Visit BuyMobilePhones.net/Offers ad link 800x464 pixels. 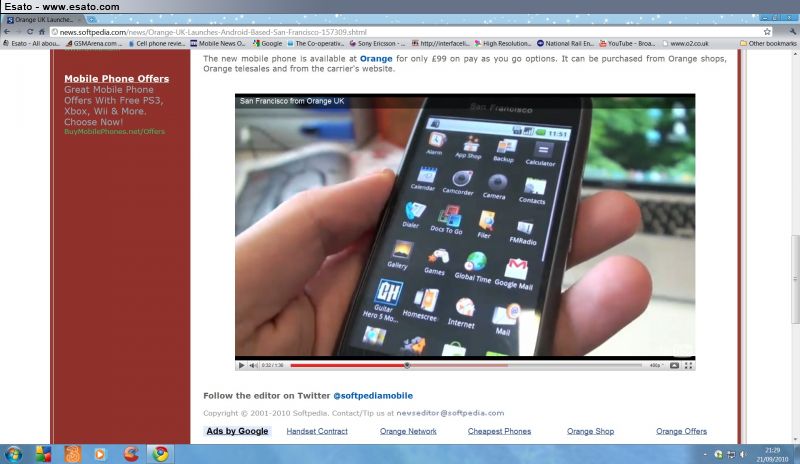coord(114,132)
